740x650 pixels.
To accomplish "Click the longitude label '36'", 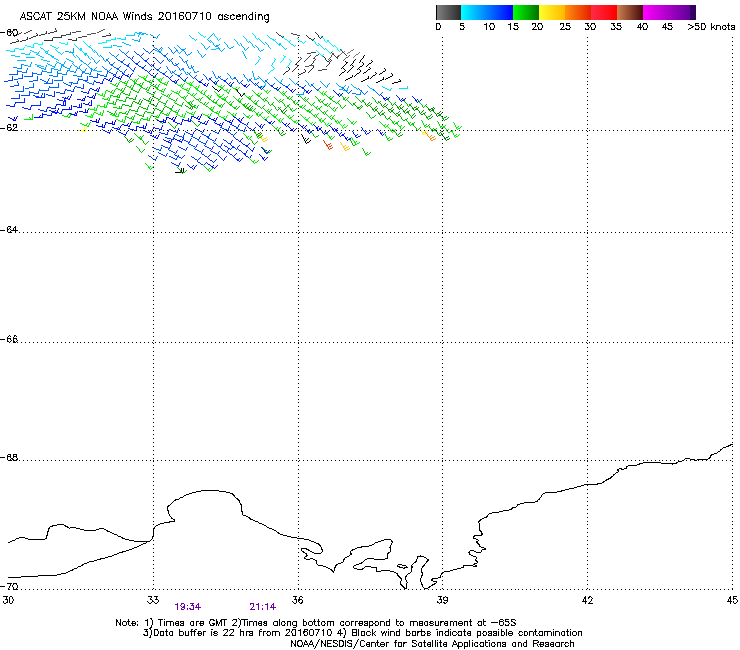I will click(x=298, y=600).
